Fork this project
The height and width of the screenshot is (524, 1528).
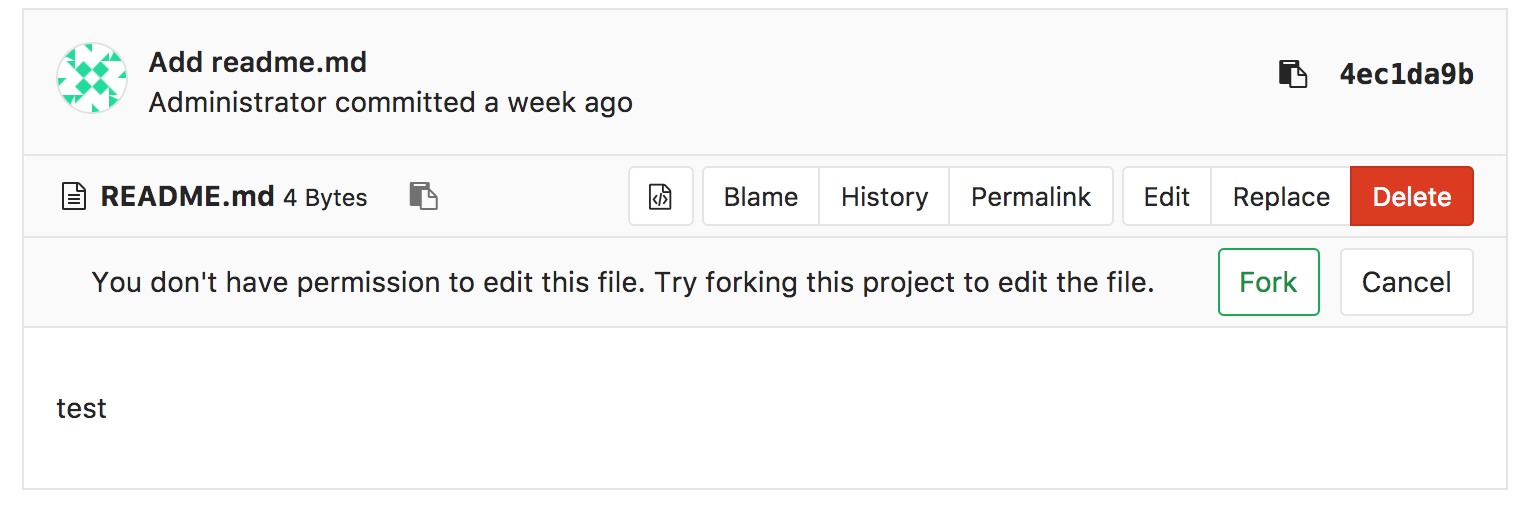1268,282
